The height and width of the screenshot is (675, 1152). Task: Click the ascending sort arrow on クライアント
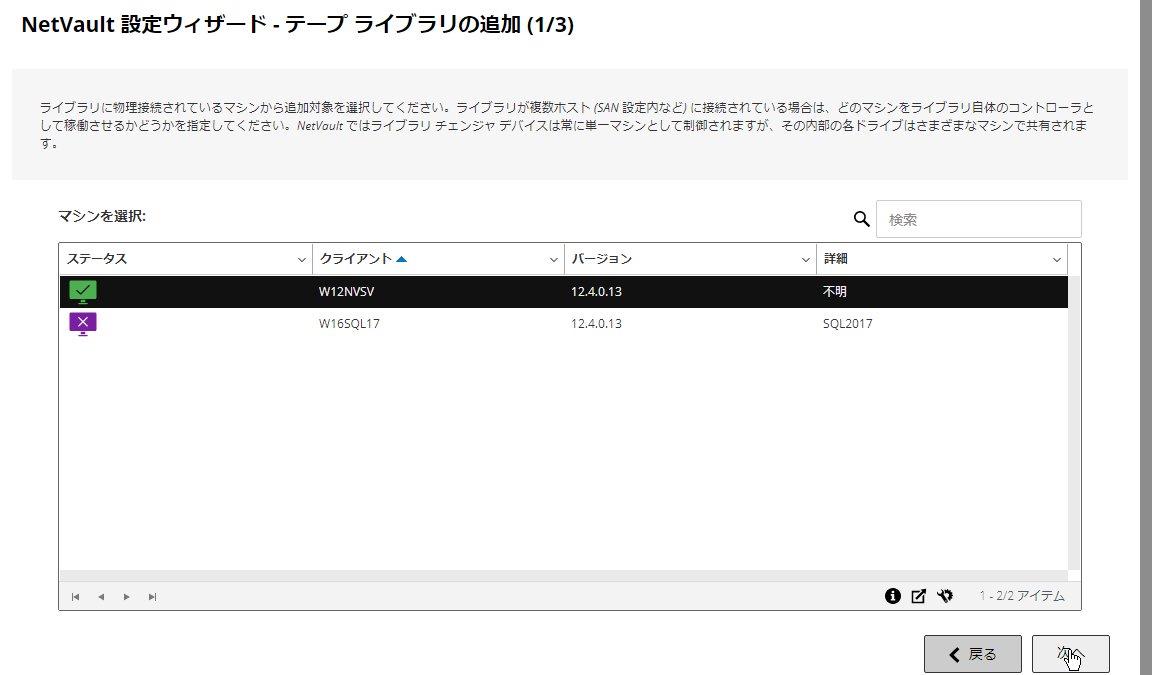pos(401,259)
